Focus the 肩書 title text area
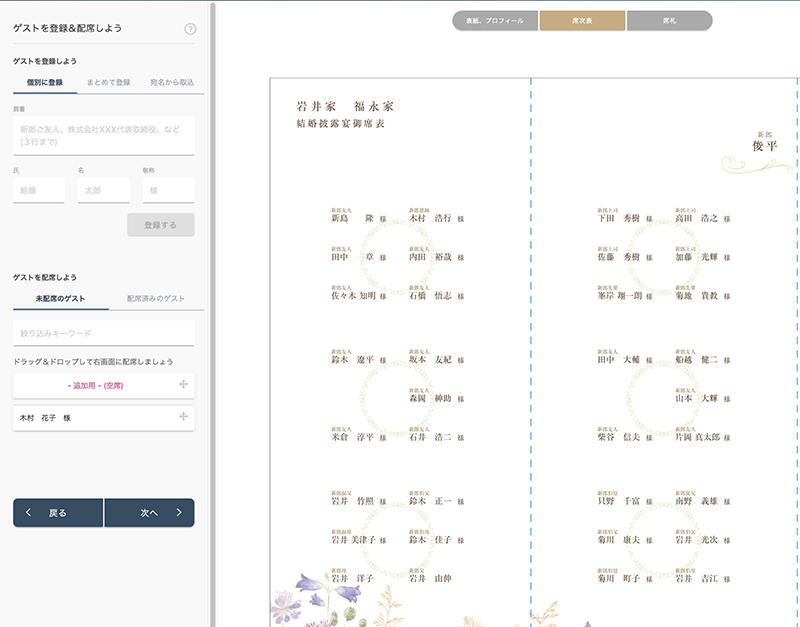The image size is (800, 627). click(x=104, y=135)
